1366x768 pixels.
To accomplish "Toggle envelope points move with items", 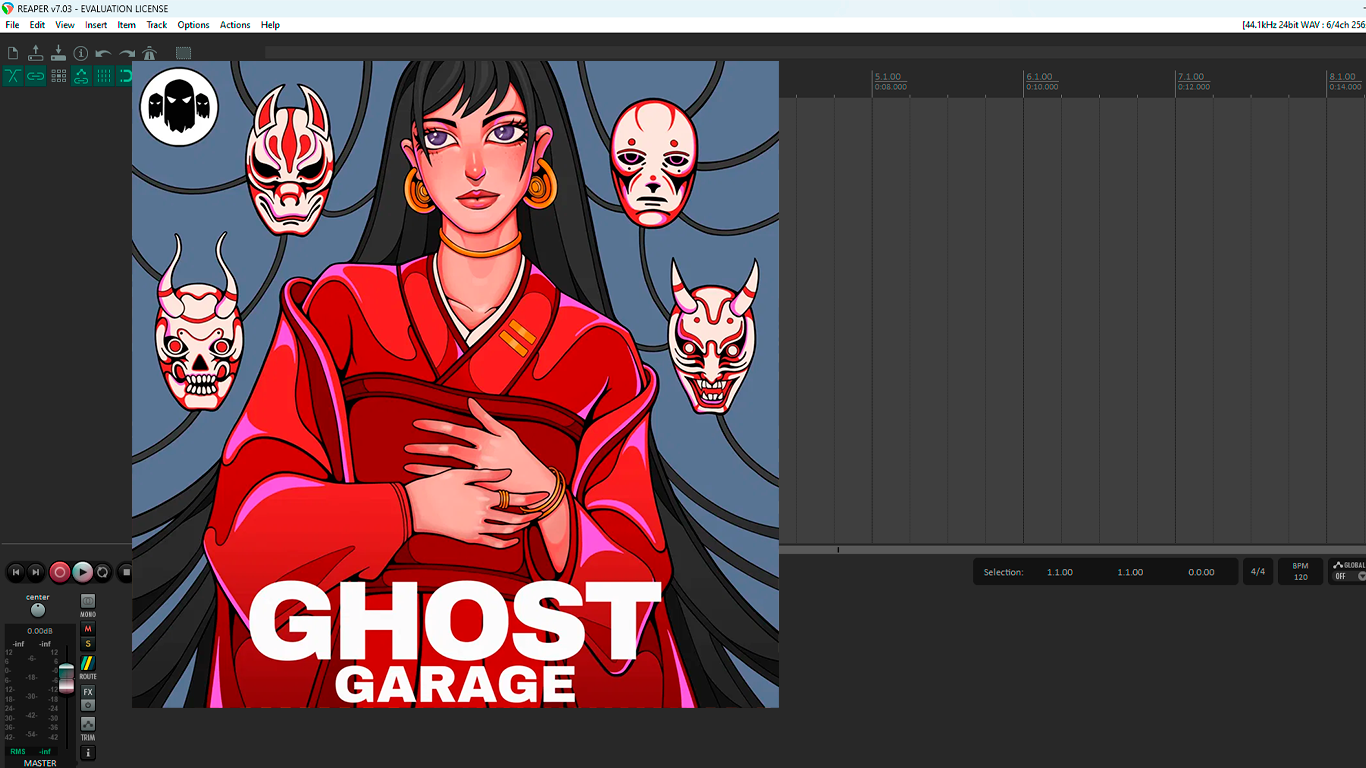I will (81, 76).
